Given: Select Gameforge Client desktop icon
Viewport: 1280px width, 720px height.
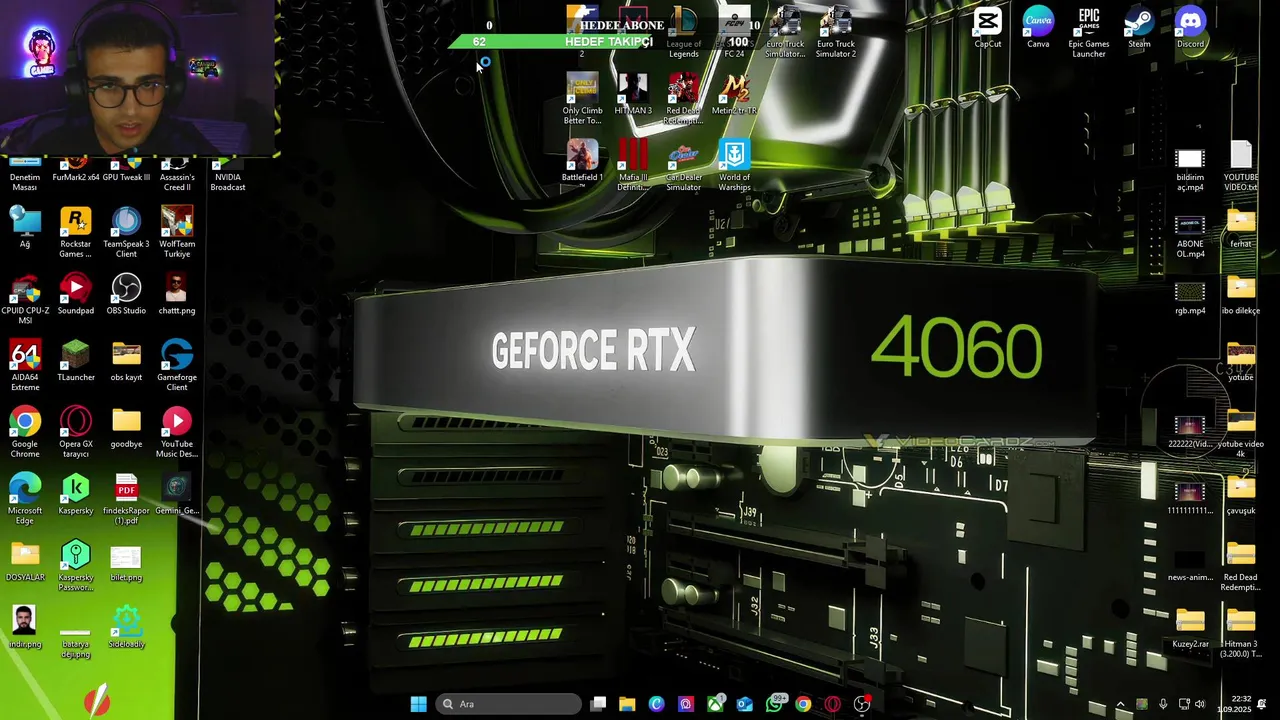Looking at the screenshot, I should tap(177, 367).
